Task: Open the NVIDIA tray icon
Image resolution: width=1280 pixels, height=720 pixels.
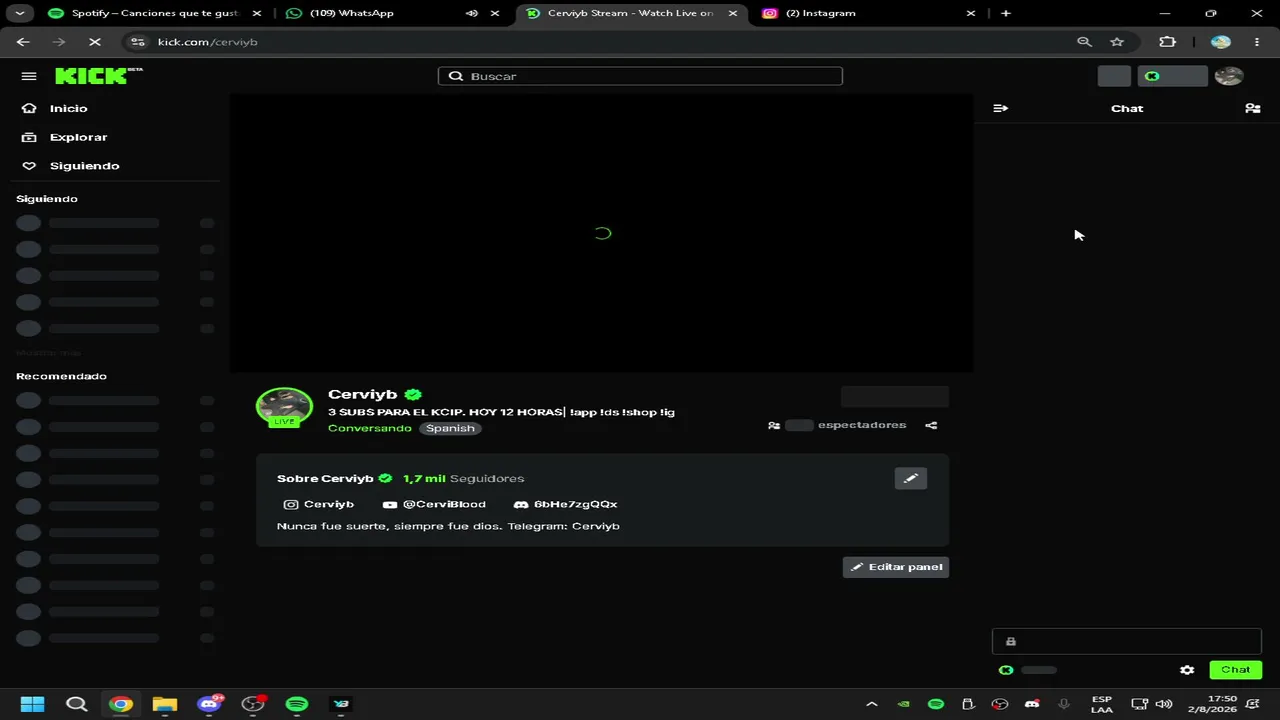Action: click(904, 704)
